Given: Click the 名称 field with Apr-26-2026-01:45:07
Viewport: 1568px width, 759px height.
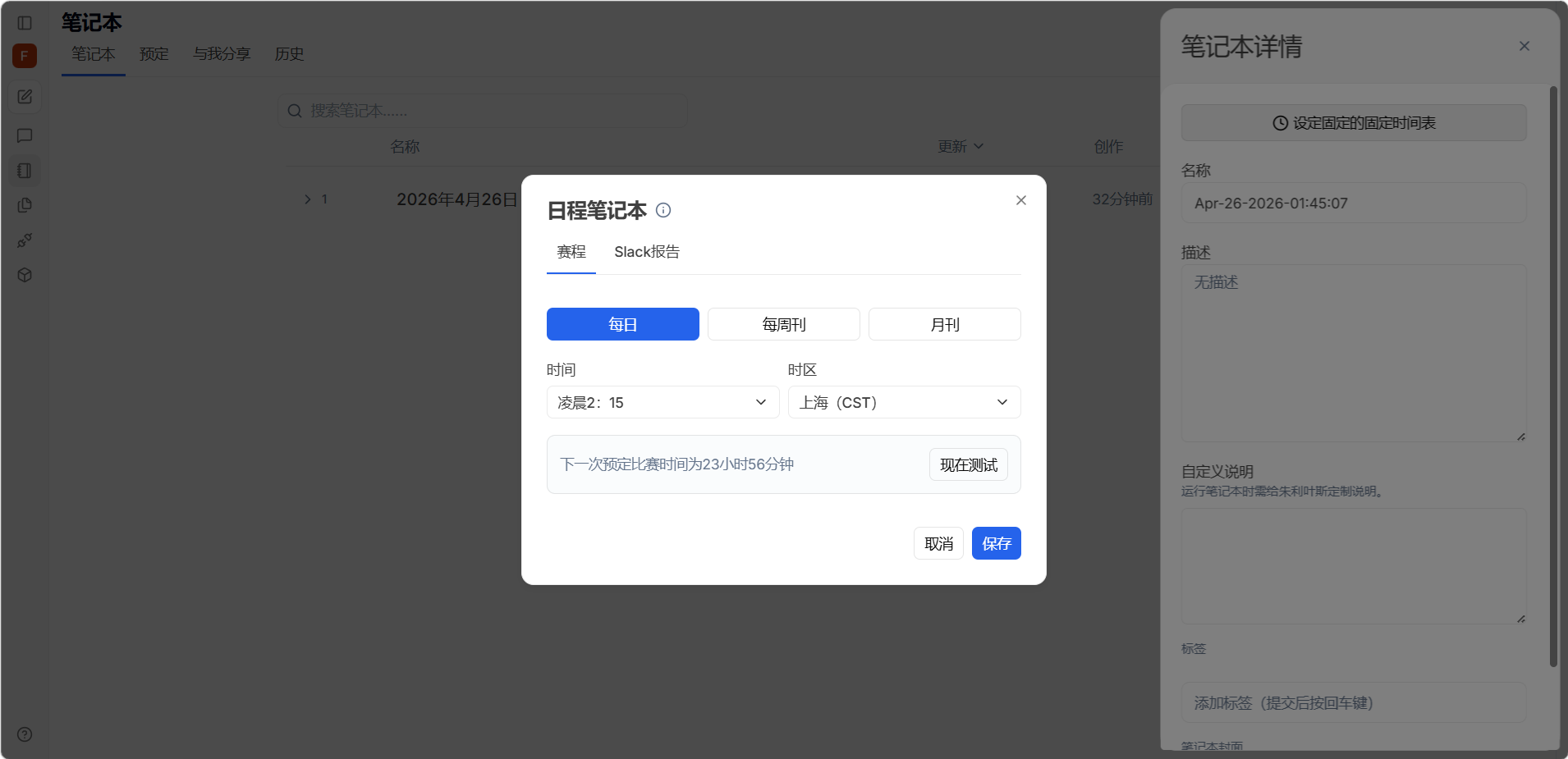Looking at the screenshot, I should pos(1354,203).
